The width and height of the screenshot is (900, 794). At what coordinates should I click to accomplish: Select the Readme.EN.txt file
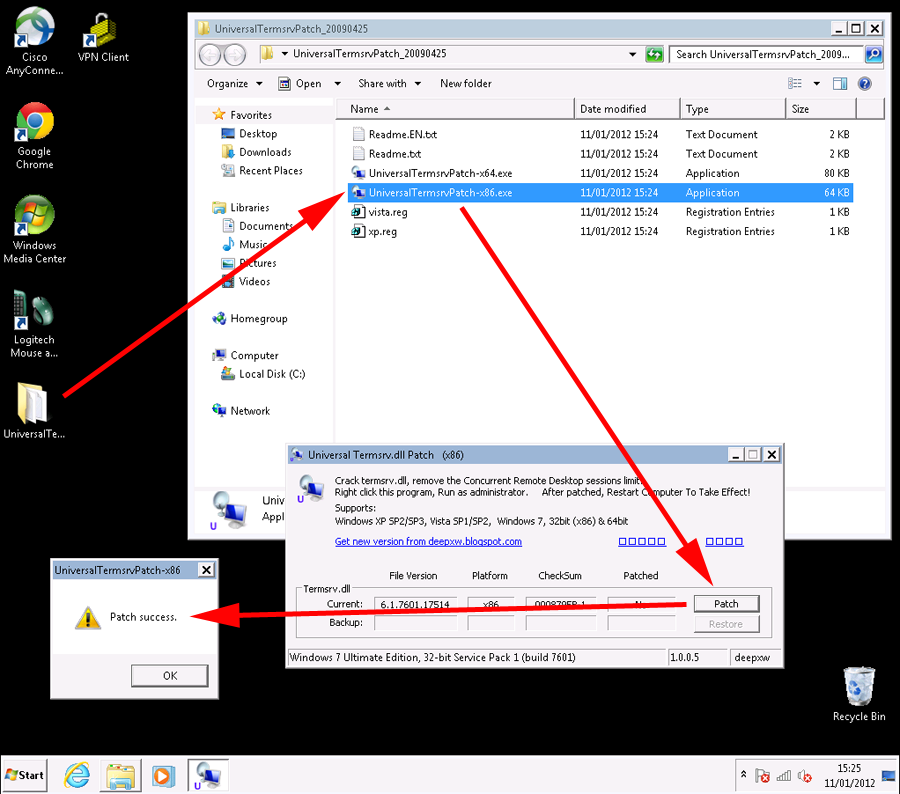coord(600,134)
